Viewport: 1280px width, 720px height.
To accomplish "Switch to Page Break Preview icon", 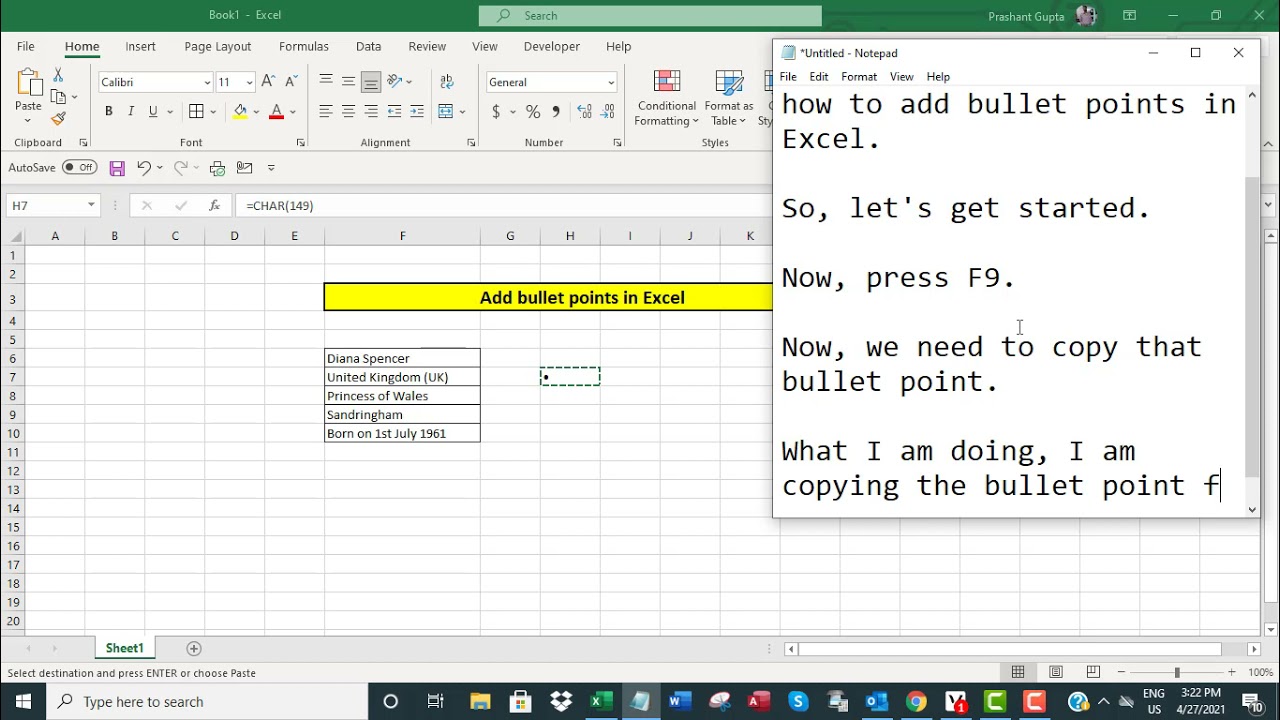I will pyautogui.click(x=1093, y=672).
